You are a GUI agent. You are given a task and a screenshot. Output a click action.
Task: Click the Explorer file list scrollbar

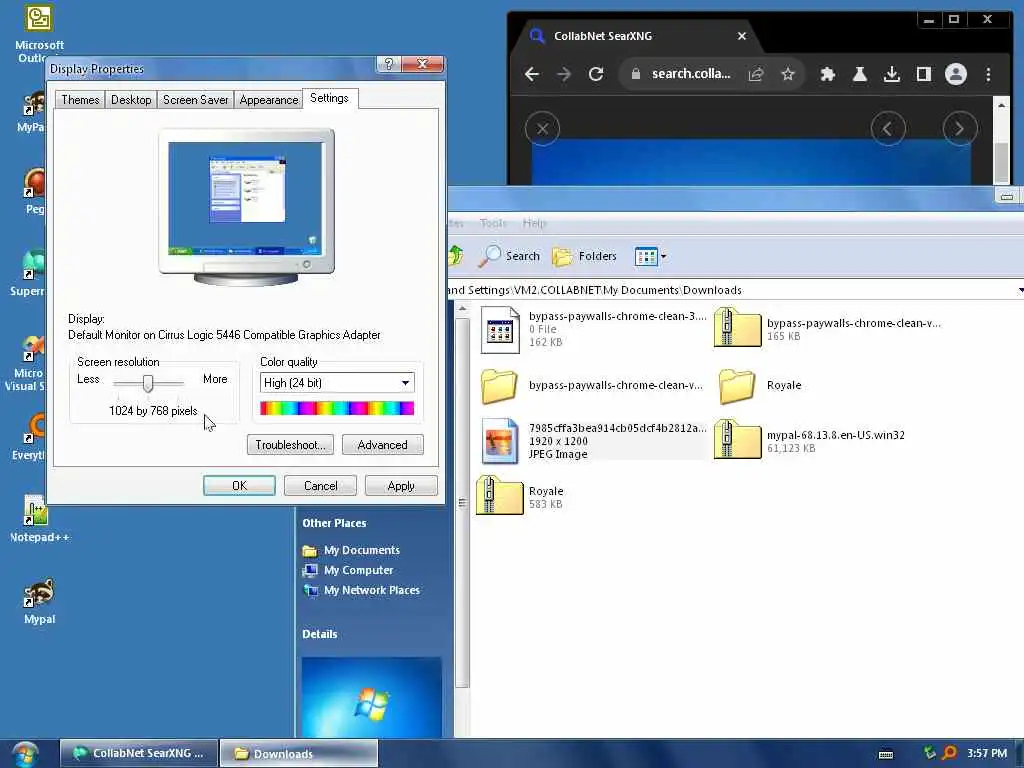click(462, 503)
